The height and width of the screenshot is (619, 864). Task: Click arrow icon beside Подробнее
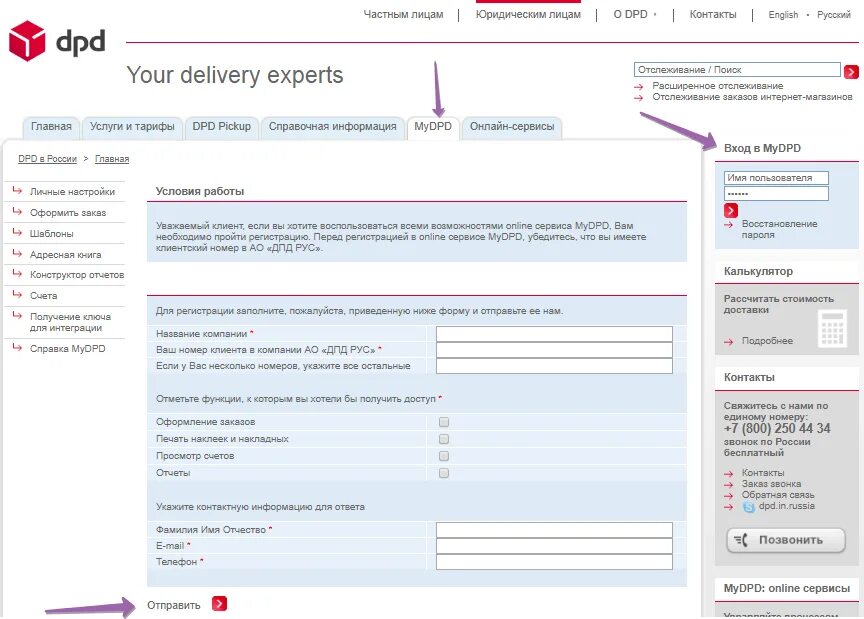pyautogui.click(x=729, y=342)
